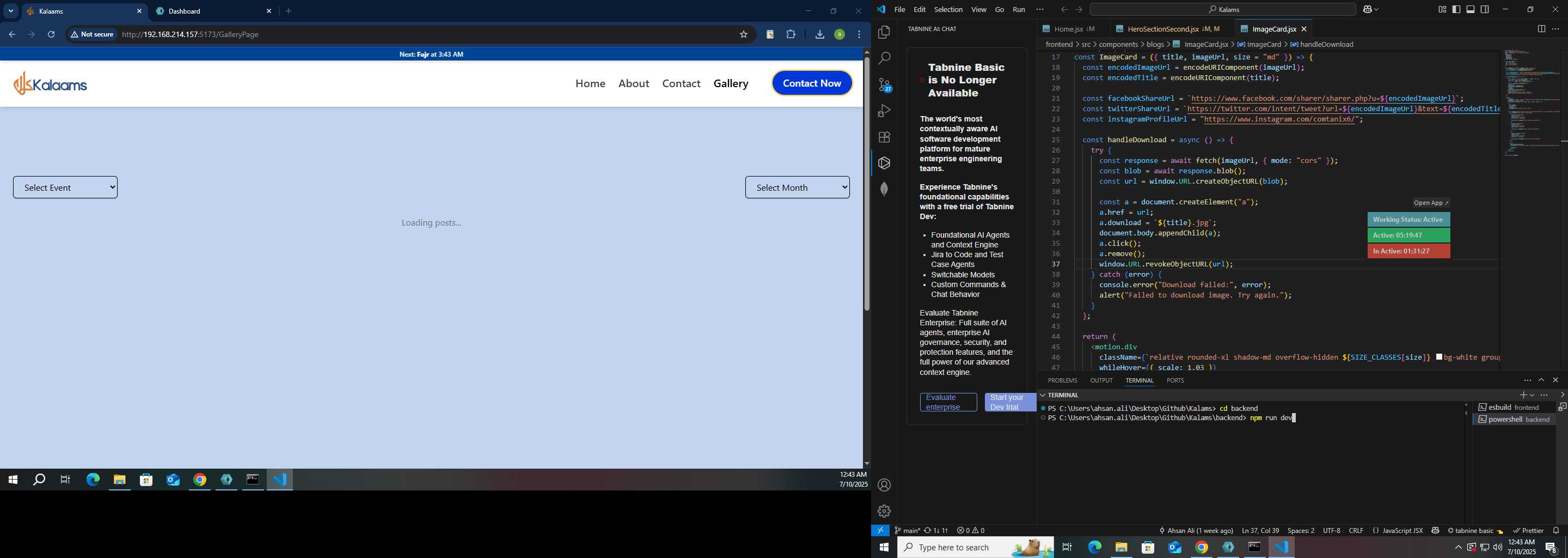Open the browser Extensions puzzle icon
Viewport: 1568px width, 558px height.
[791, 35]
